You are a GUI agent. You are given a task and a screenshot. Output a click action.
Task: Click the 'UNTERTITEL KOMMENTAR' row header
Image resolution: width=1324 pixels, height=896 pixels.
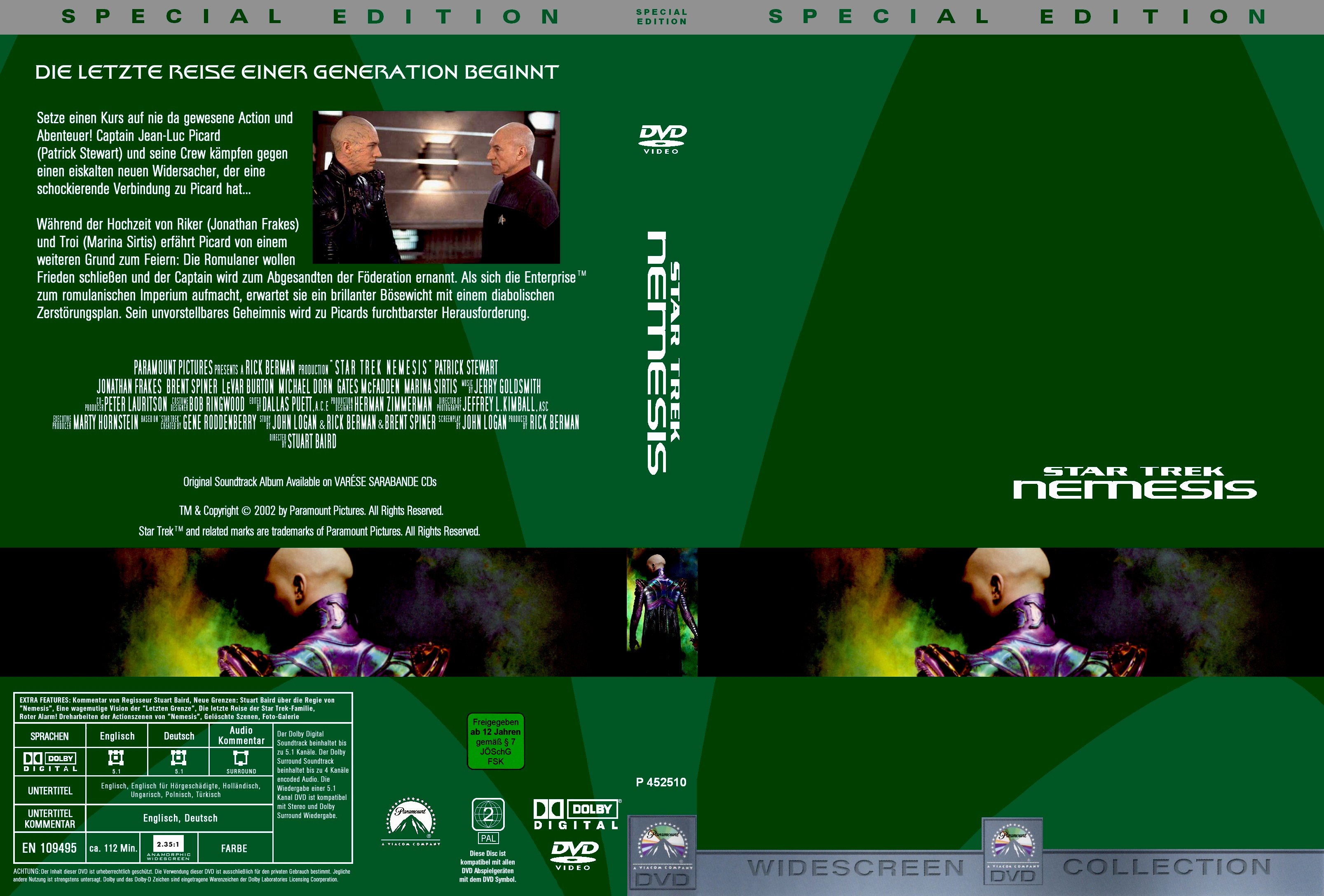pyautogui.click(x=49, y=819)
